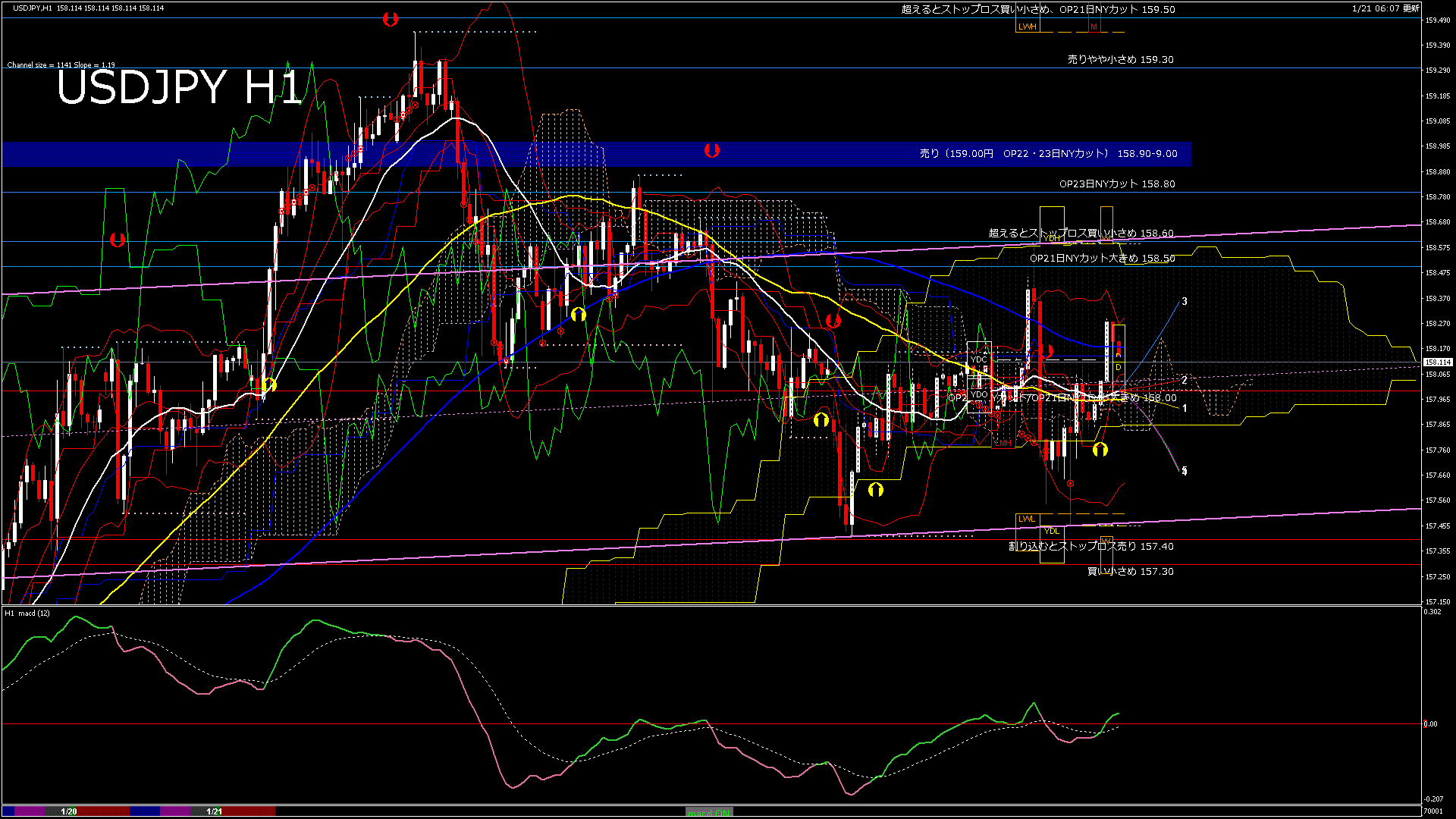
Task: Click the rightmost yellow up-arrow marker
Action: tap(1100, 450)
